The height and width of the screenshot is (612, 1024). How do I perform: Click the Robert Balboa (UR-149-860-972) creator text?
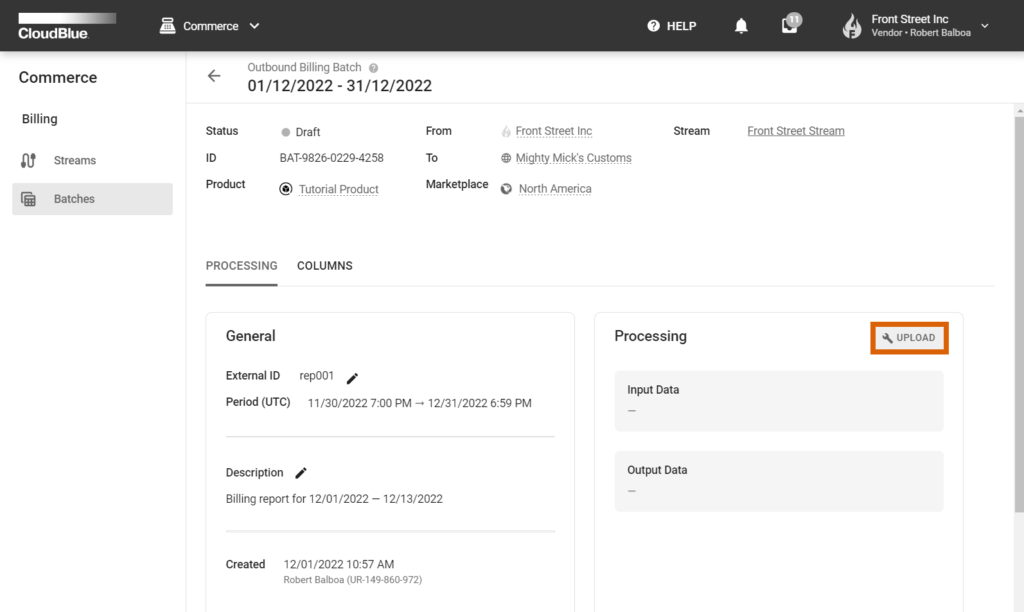353,580
